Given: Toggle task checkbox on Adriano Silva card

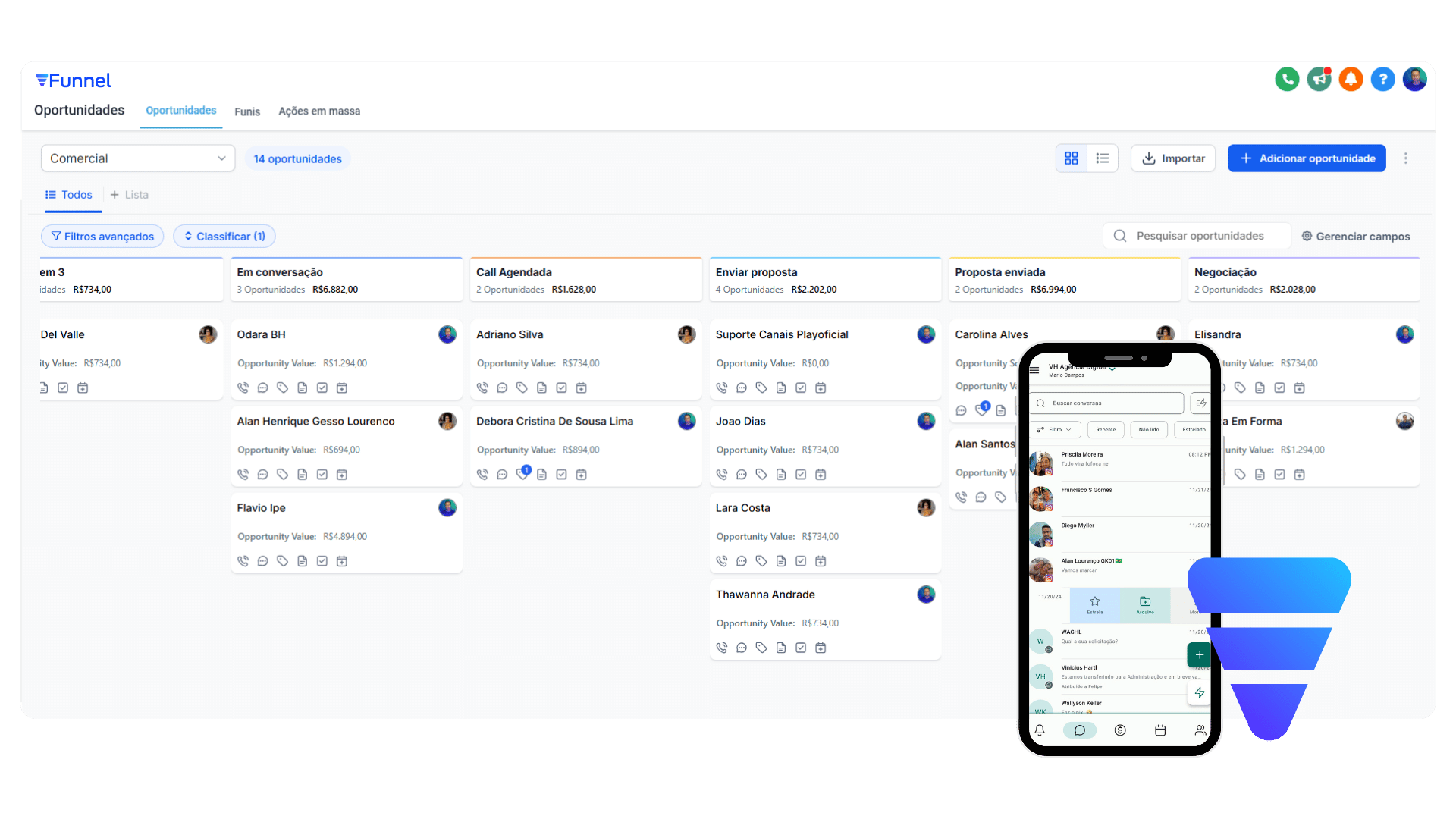Looking at the screenshot, I should 561,388.
